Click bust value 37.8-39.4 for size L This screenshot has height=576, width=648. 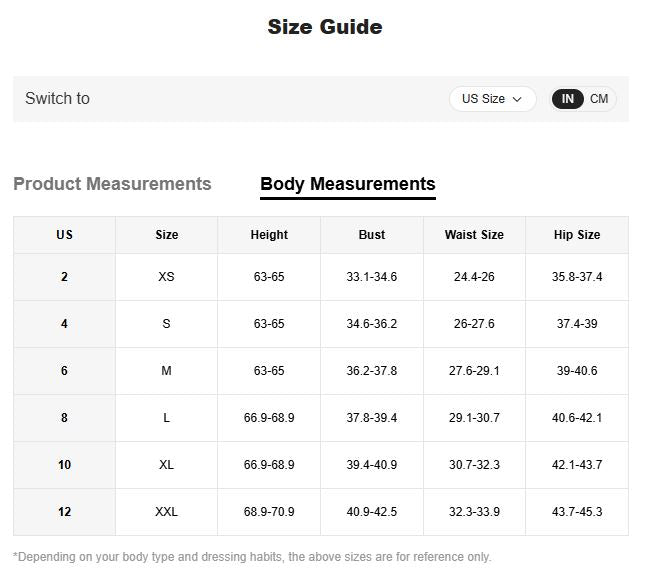pos(371,418)
